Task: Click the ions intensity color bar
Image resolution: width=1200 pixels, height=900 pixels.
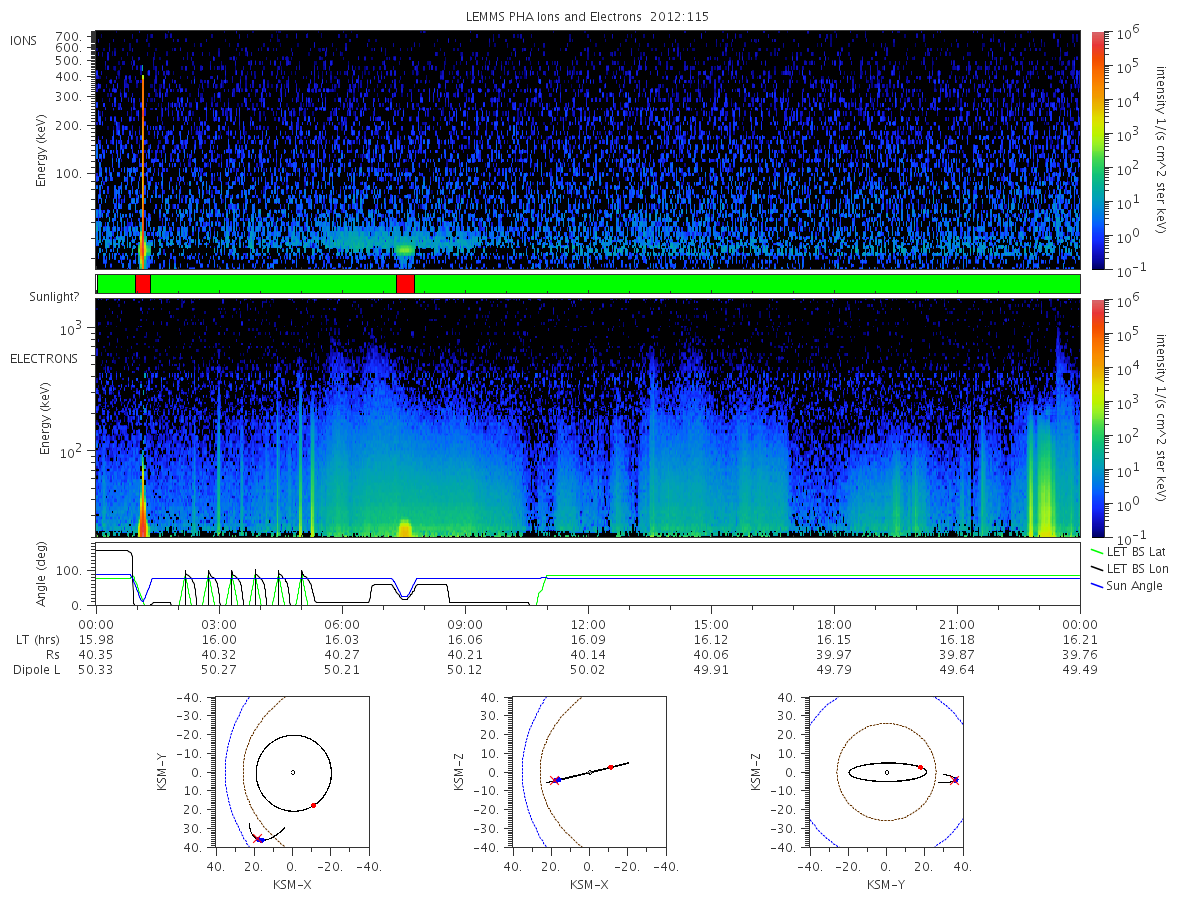Action: click(x=1097, y=150)
